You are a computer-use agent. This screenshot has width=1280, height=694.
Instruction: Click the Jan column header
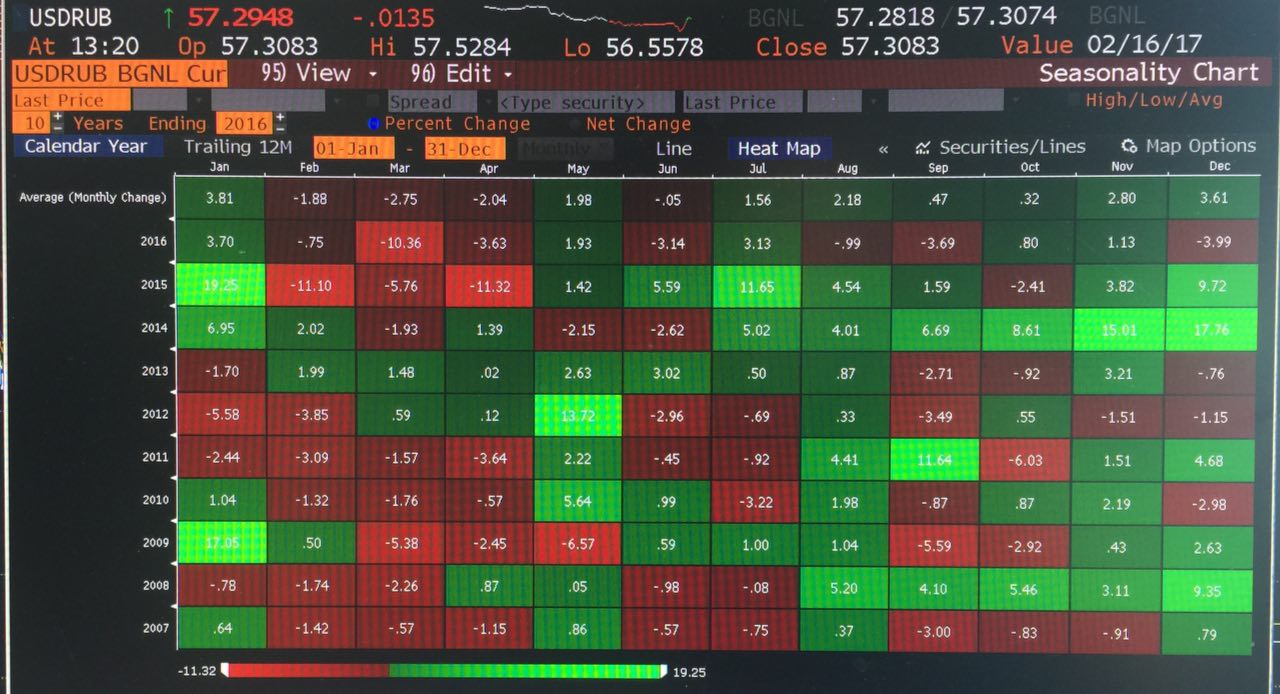(x=220, y=168)
